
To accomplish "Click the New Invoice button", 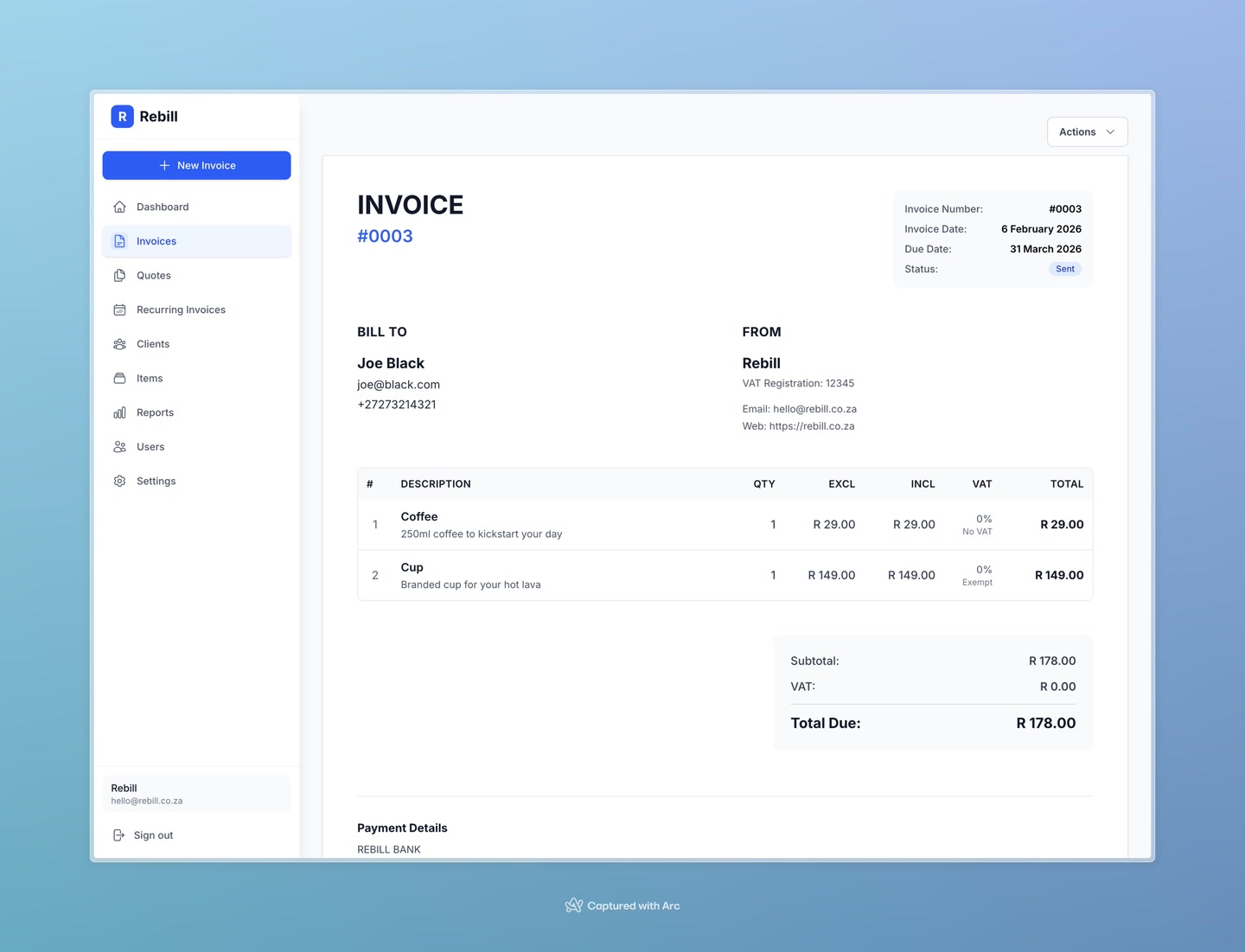I will coord(196,165).
